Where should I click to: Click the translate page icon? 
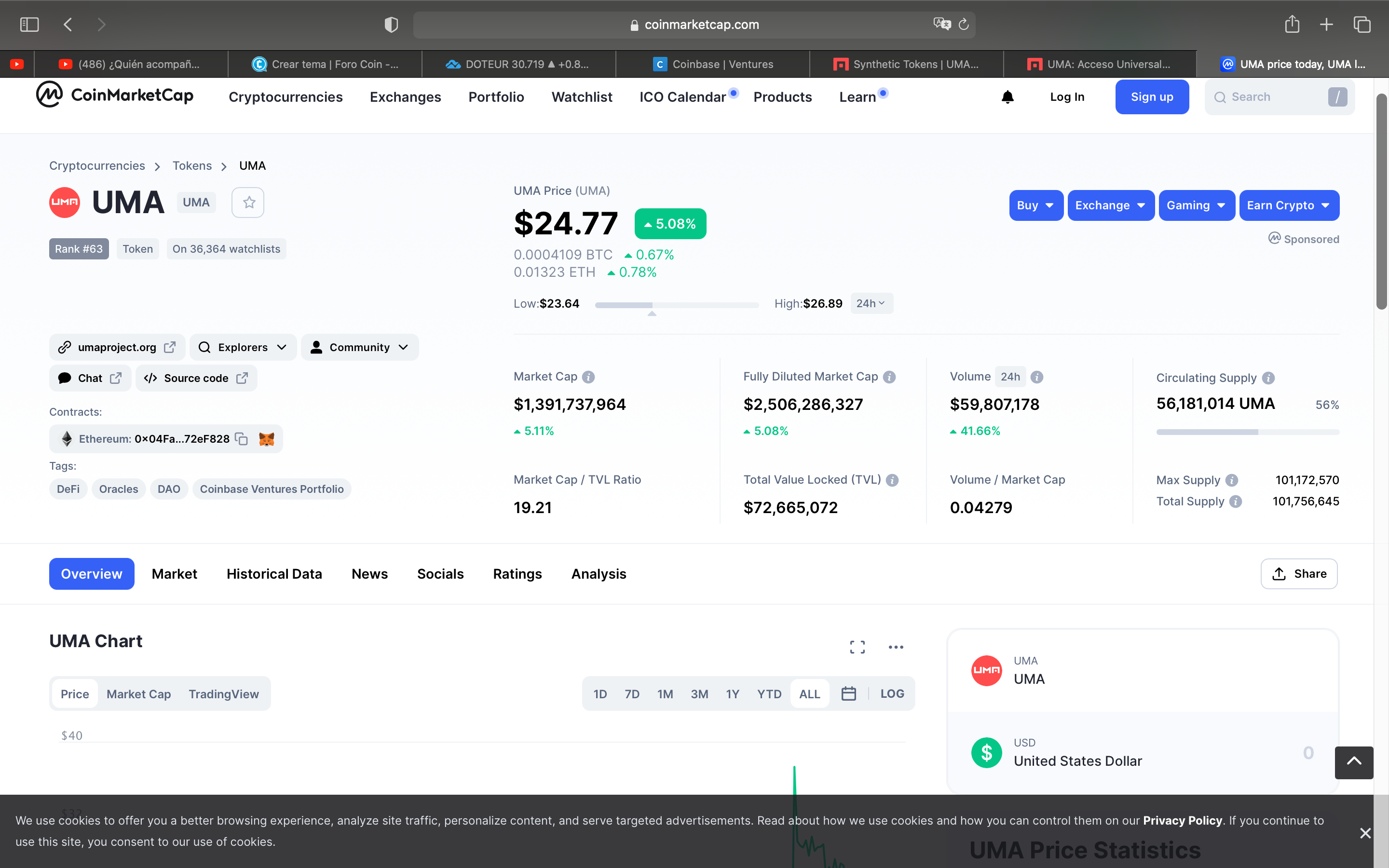[x=942, y=24]
